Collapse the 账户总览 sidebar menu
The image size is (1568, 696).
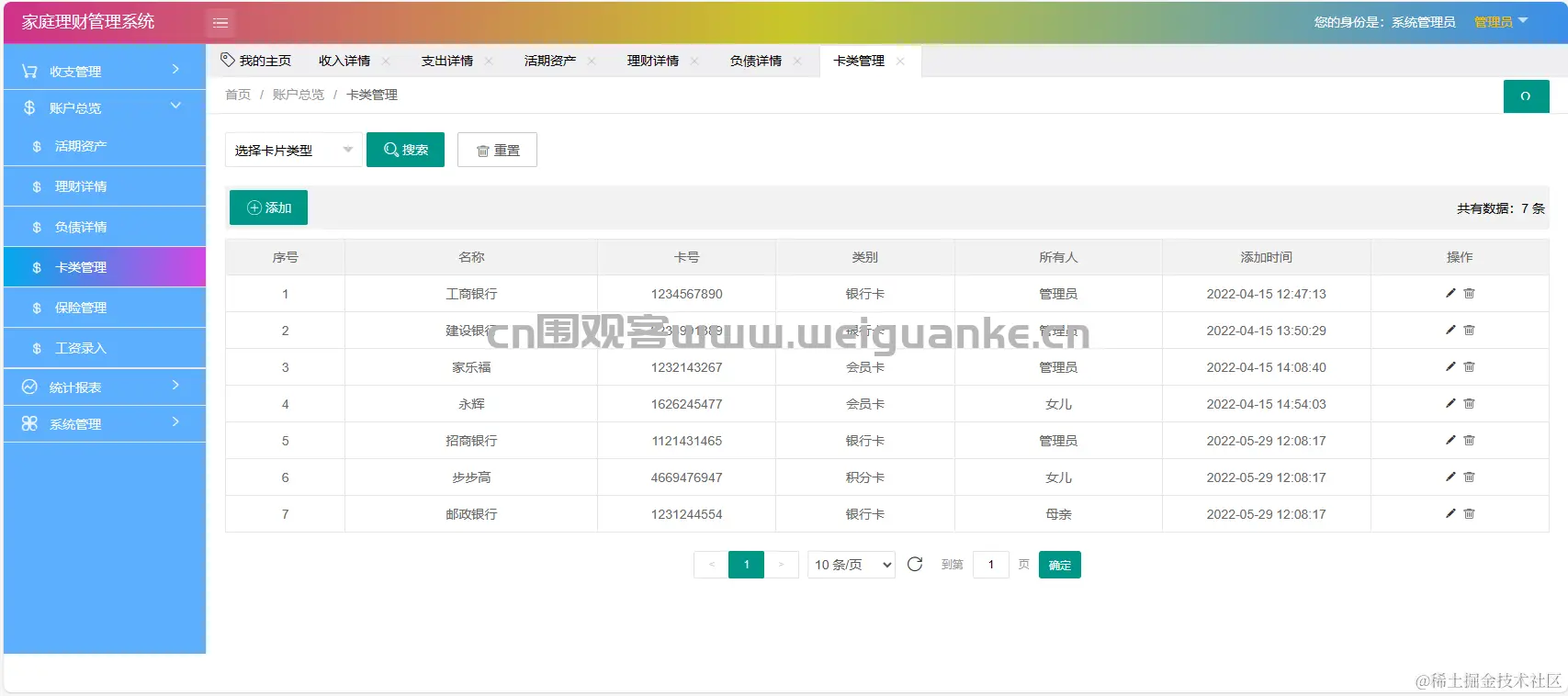pyautogui.click(x=105, y=107)
